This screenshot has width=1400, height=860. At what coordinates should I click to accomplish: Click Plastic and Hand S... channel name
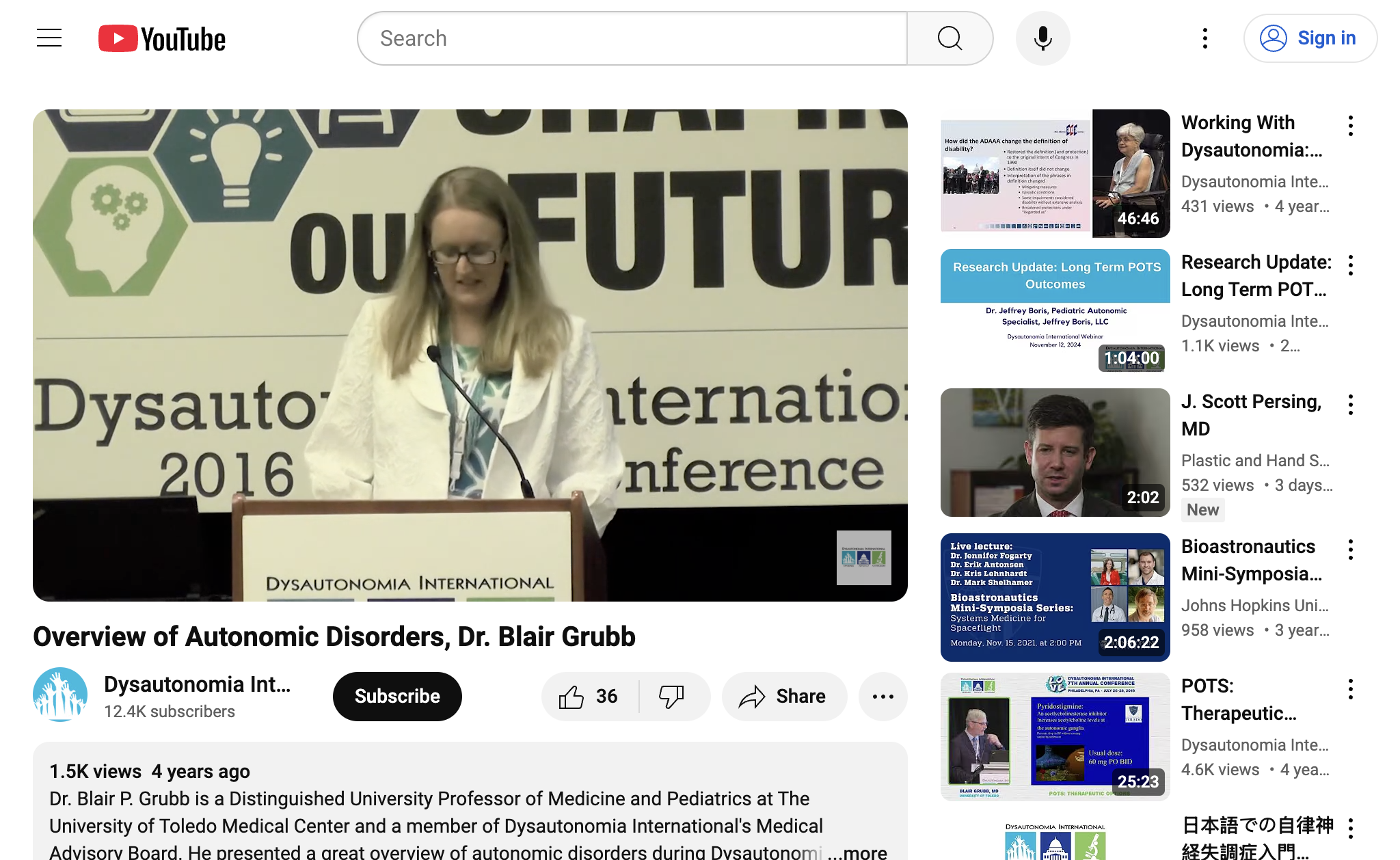tap(1255, 461)
